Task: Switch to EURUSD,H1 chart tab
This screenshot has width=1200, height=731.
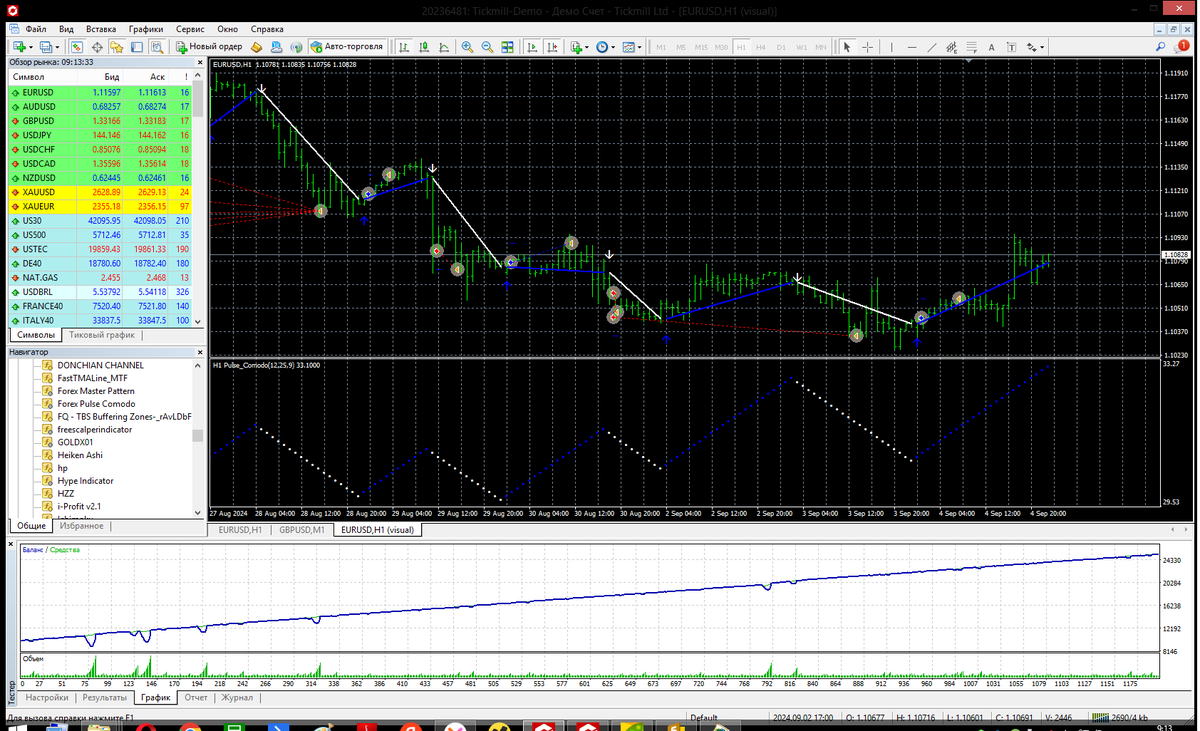Action: [x=240, y=530]
